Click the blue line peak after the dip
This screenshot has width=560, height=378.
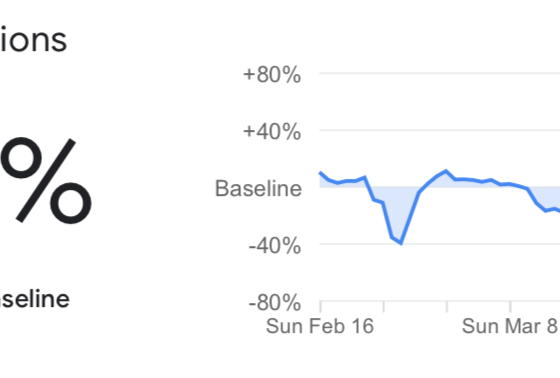(446, 171)
